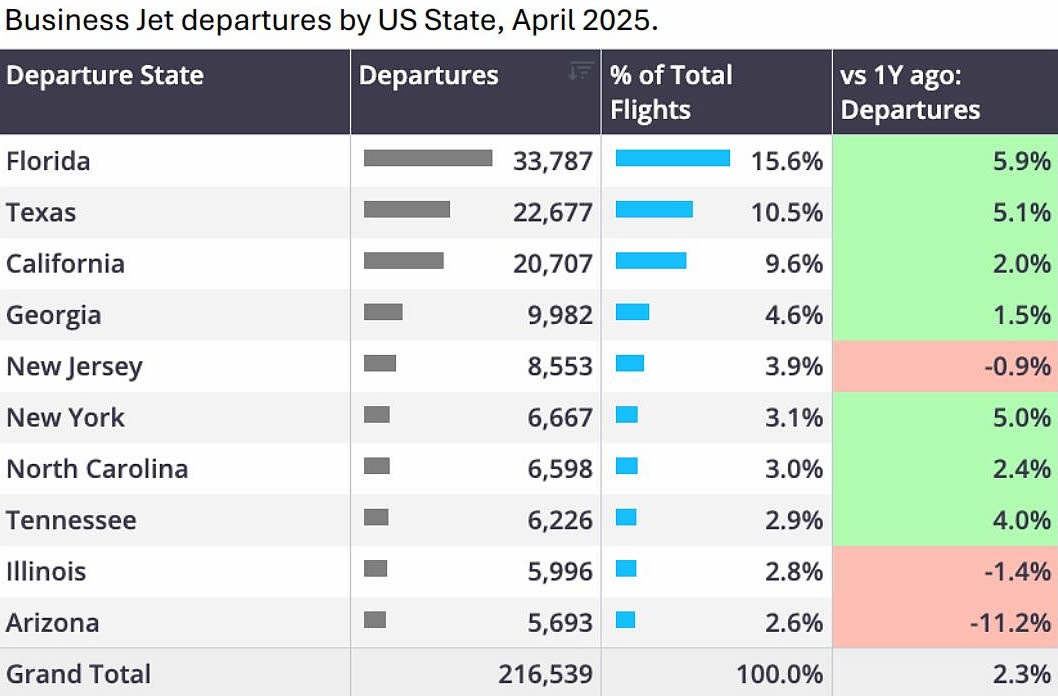
Task: Select the Illinois row label
Action: pos(46,571)
